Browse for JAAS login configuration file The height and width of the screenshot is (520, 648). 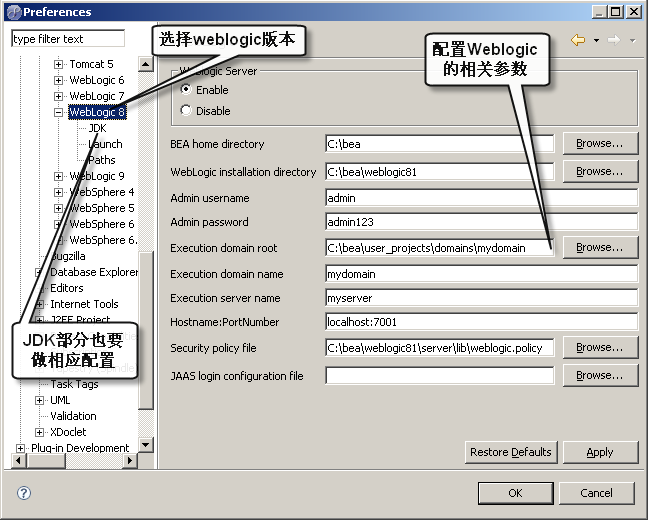tap(600, 376)
